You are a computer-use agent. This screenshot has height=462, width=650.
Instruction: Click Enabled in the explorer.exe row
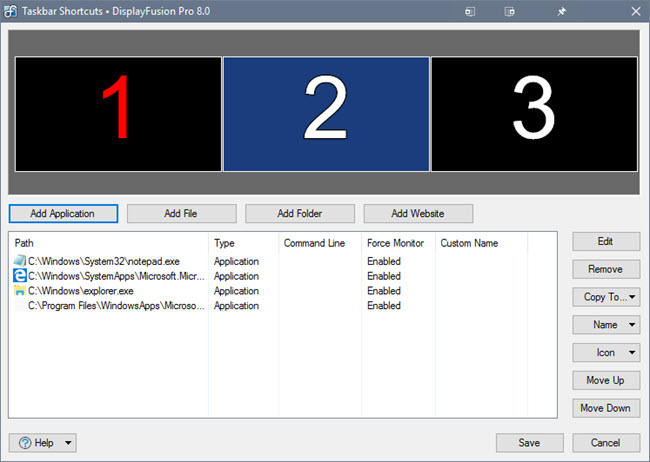pyautogui.click(x=384, y=291)
